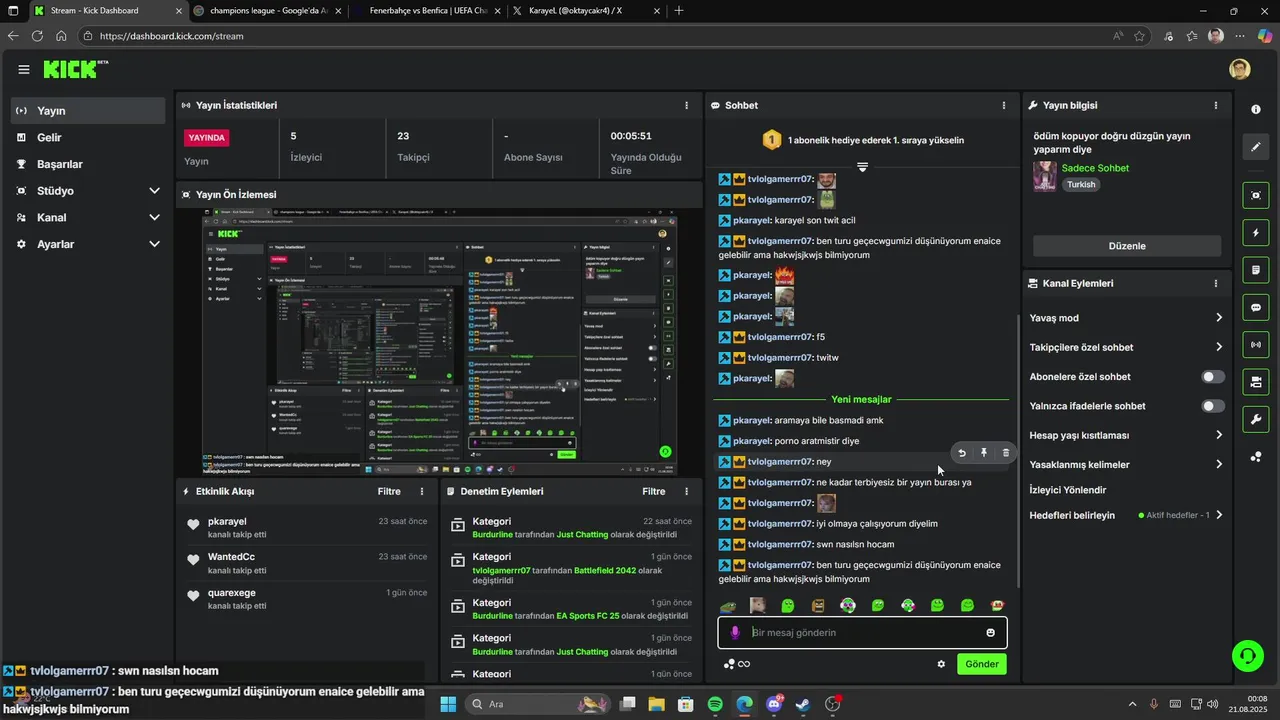Screen dimensions: 1280x720
Task: Open chat settings gear icon
Action: (941, 664)
